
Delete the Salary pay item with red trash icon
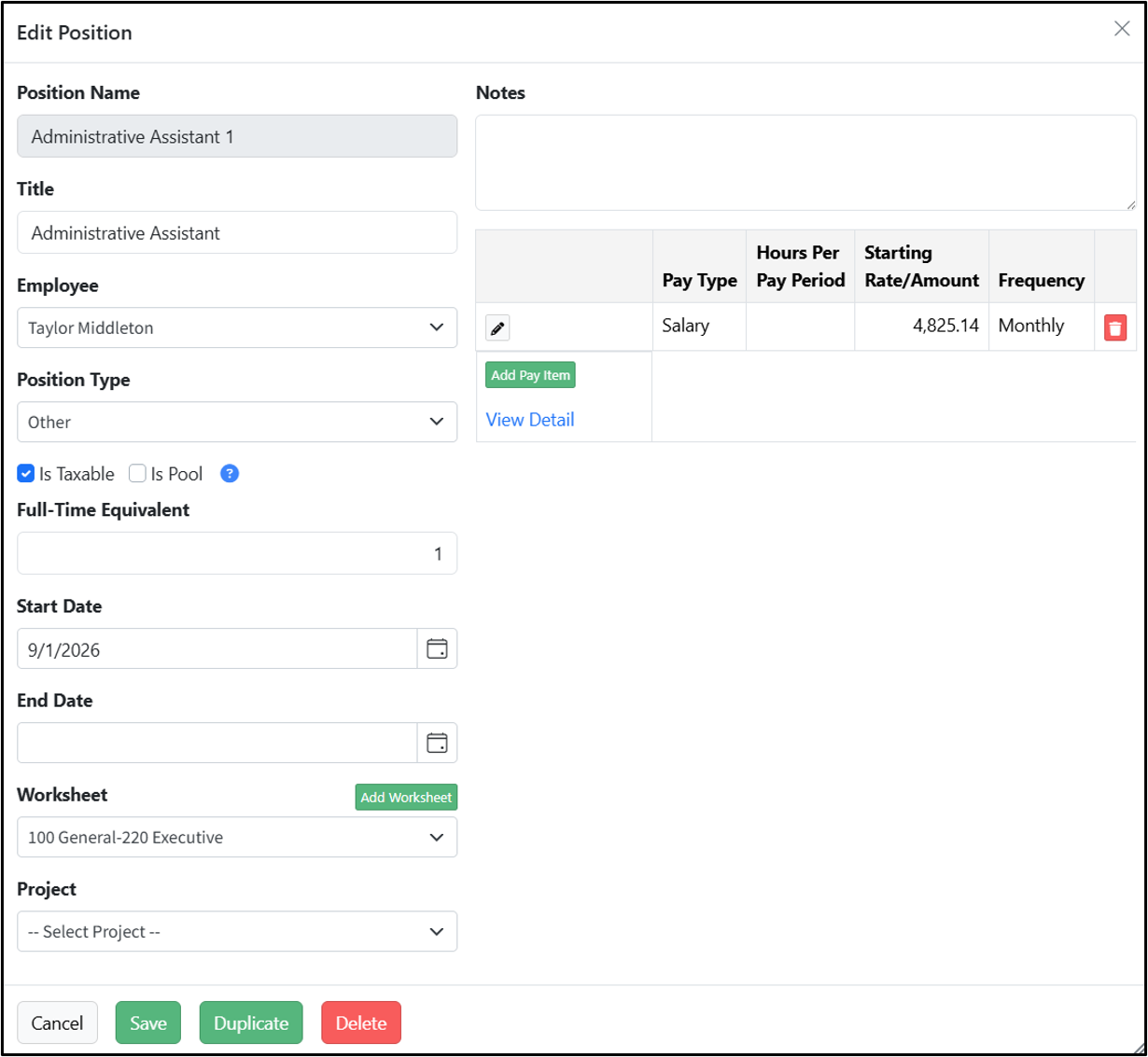coord(1115,327)
